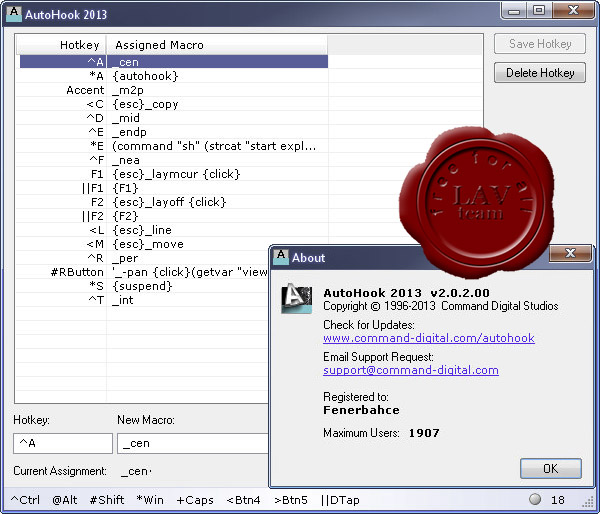
Task: Select the ^R _per row
Action: [x=144, y=258]
